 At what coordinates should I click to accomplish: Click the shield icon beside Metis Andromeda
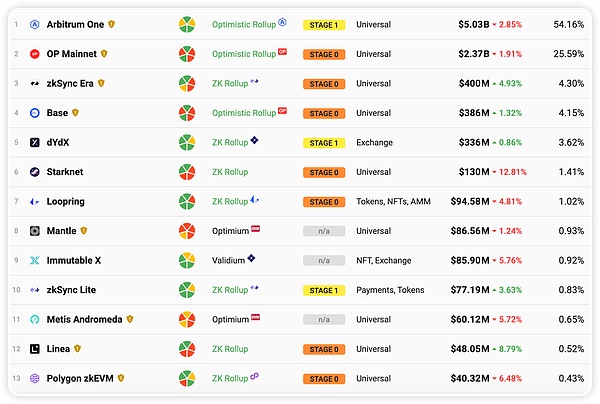(130, 319)
